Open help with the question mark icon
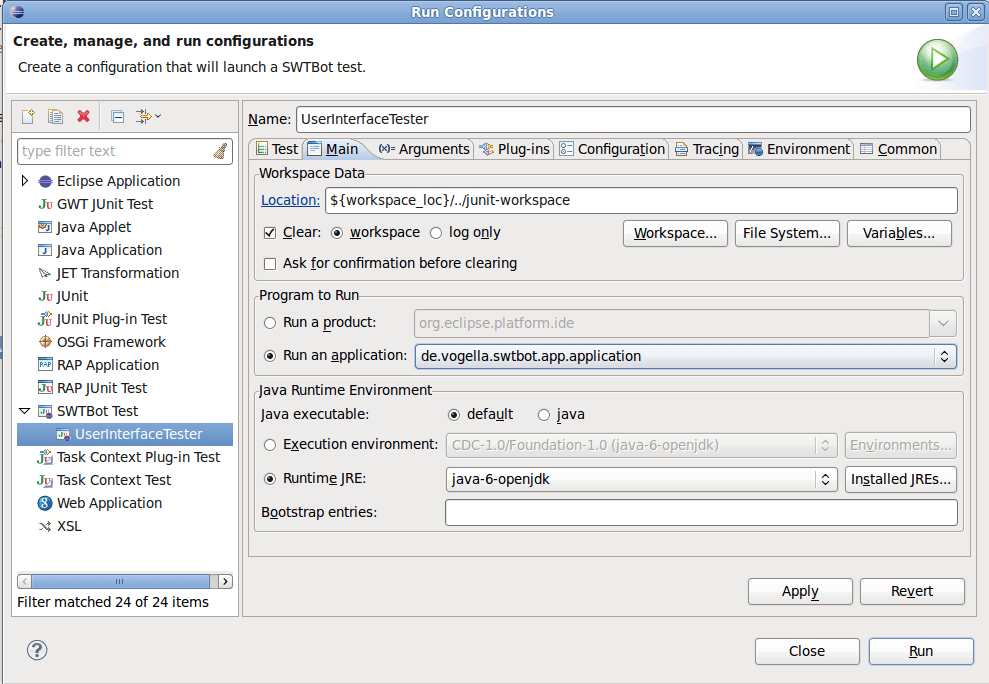Viewport: 989px width, 684px height. pos(37,650)
